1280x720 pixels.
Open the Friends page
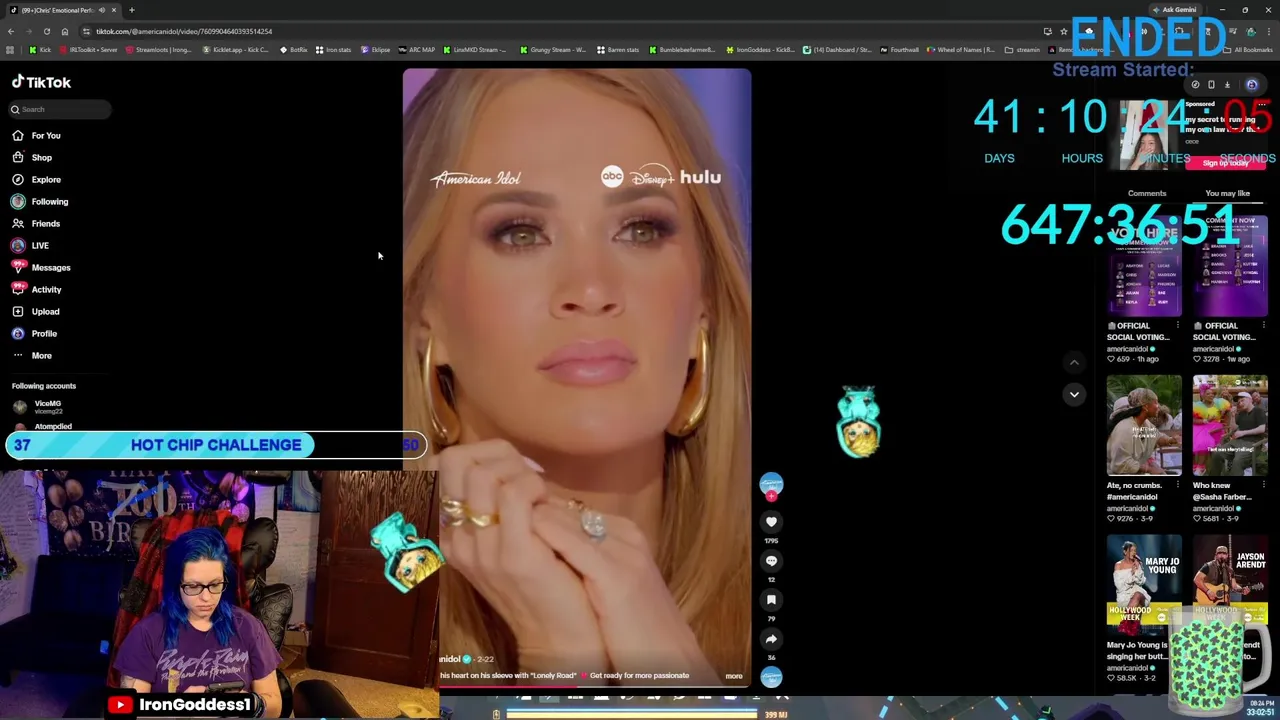click(36, 223)
